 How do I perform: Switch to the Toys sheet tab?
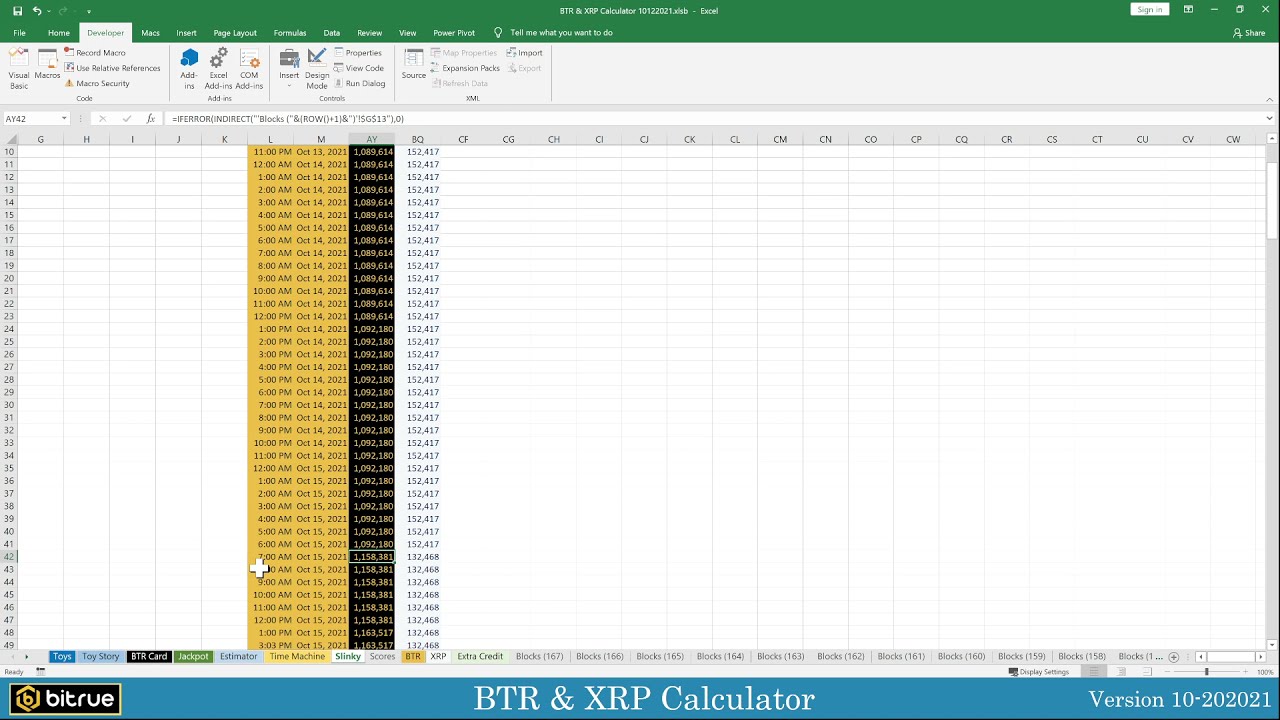click(x=62, y=657)
